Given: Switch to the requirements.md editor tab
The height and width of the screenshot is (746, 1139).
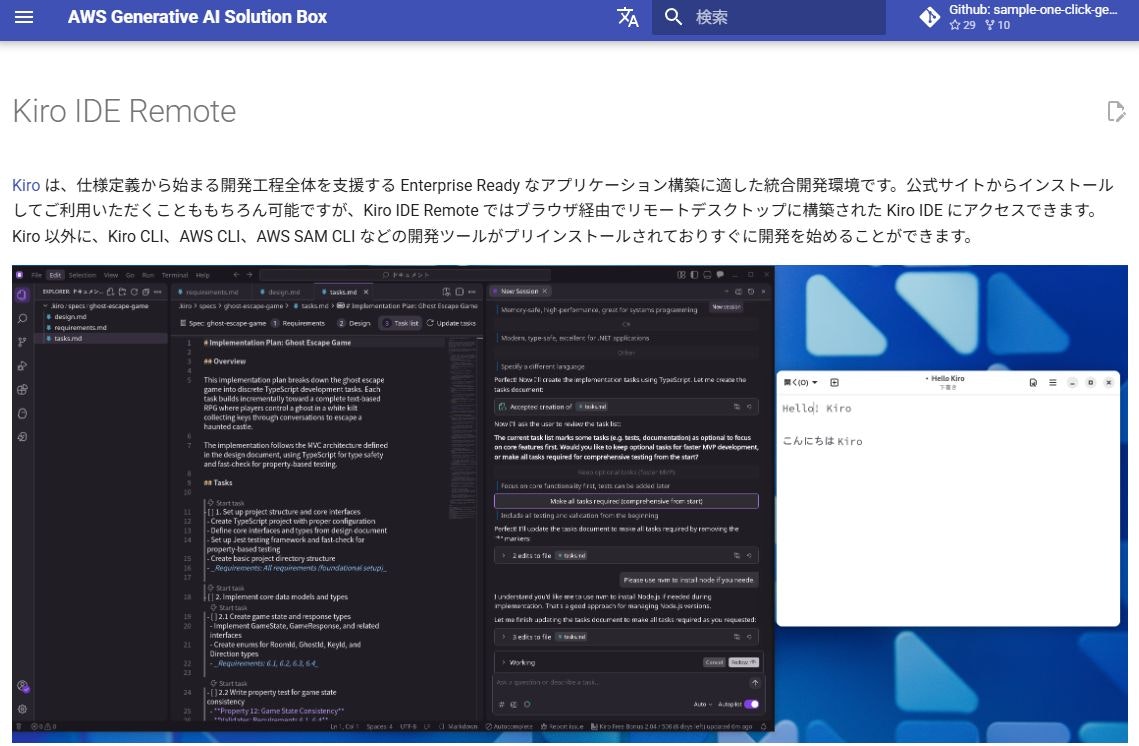Looking at the screenshot, I should click(209, 292).
